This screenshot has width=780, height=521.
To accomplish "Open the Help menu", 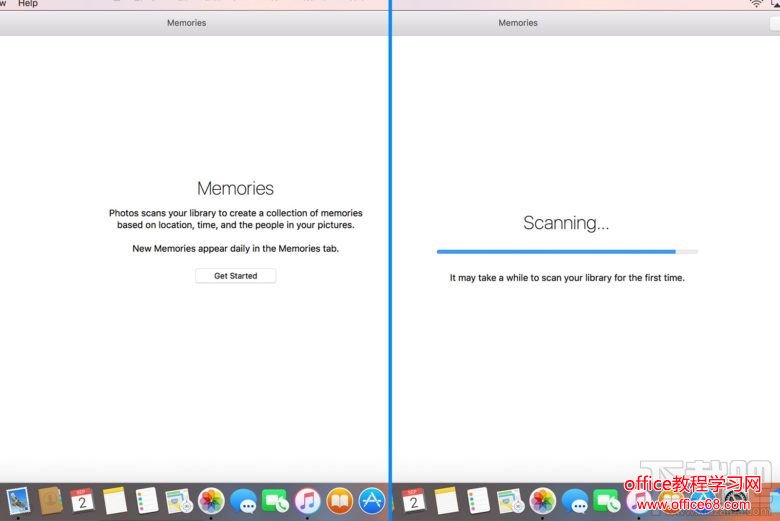I will [28, 3].
